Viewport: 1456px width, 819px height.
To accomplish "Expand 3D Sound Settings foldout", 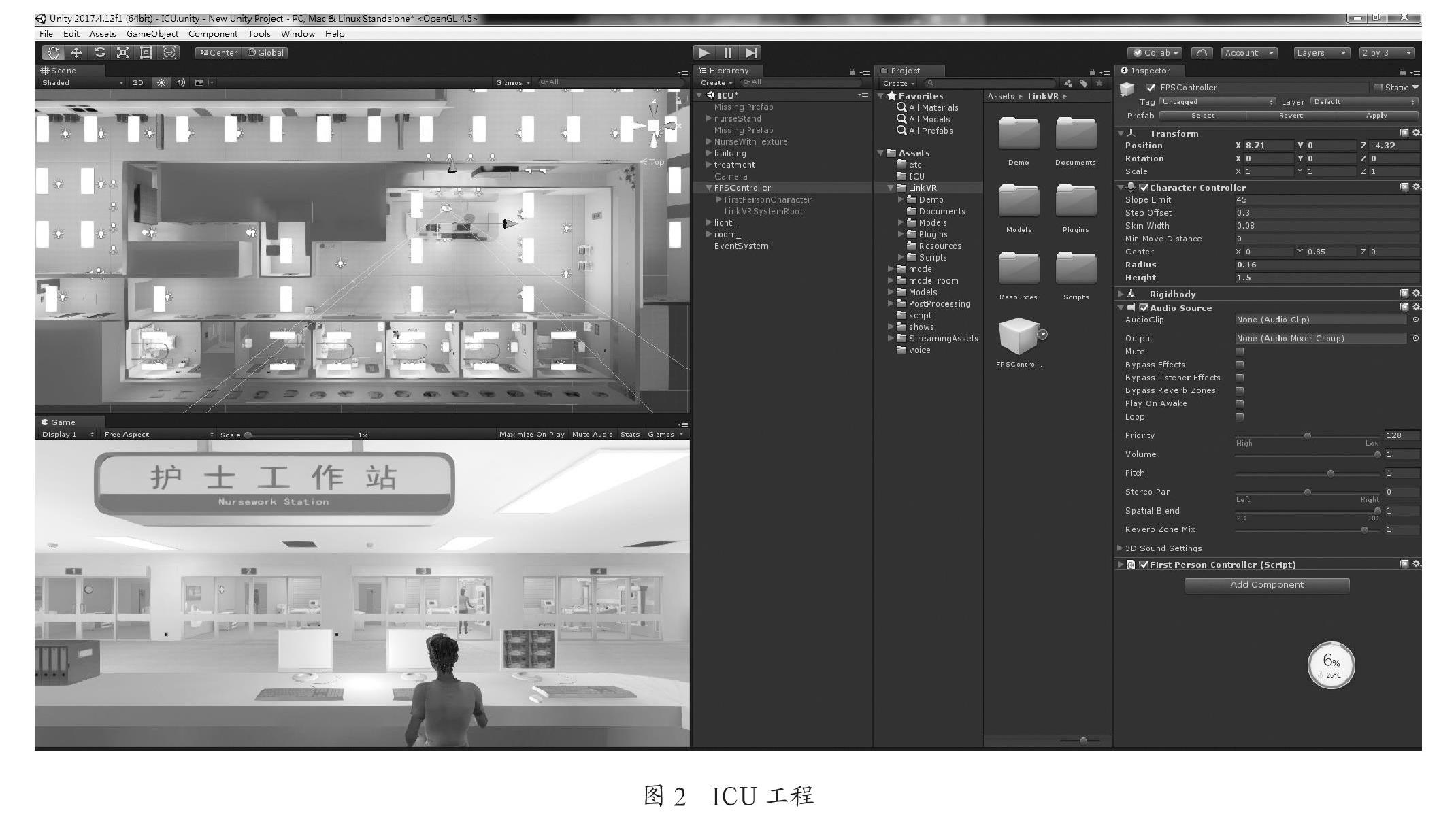I will coord(1120,548).
